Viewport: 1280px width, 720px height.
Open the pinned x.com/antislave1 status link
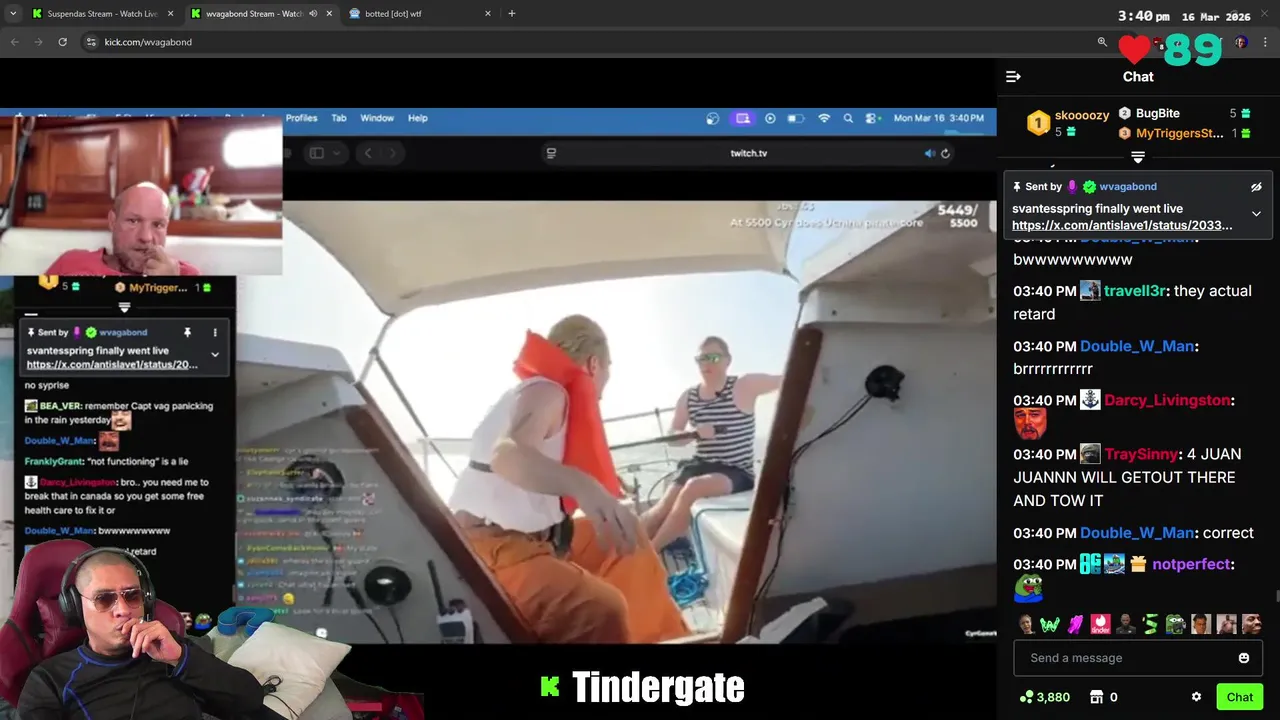[1122, 226]
